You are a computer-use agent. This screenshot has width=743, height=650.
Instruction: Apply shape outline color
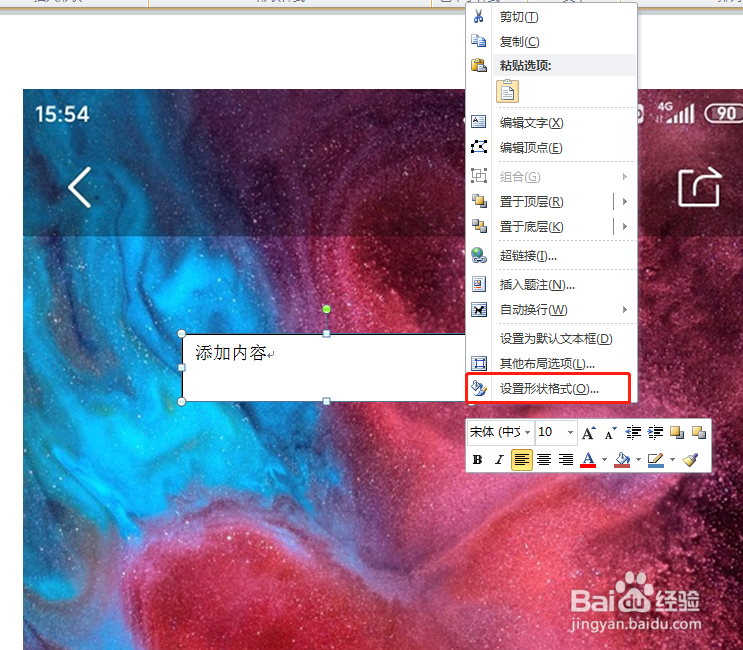pos(656,460)
